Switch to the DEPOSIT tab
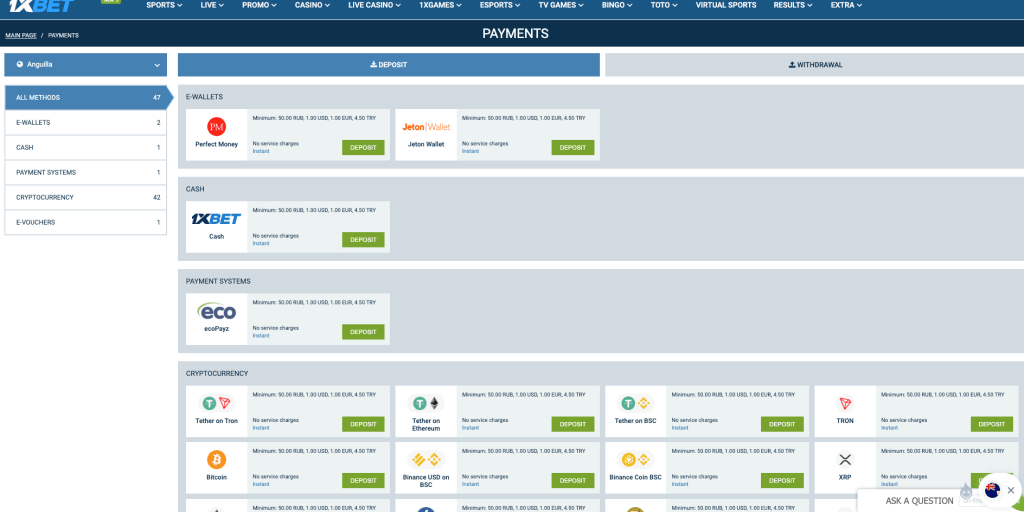Viewport: 1024px width, 512px height. [x=389, y=65]
